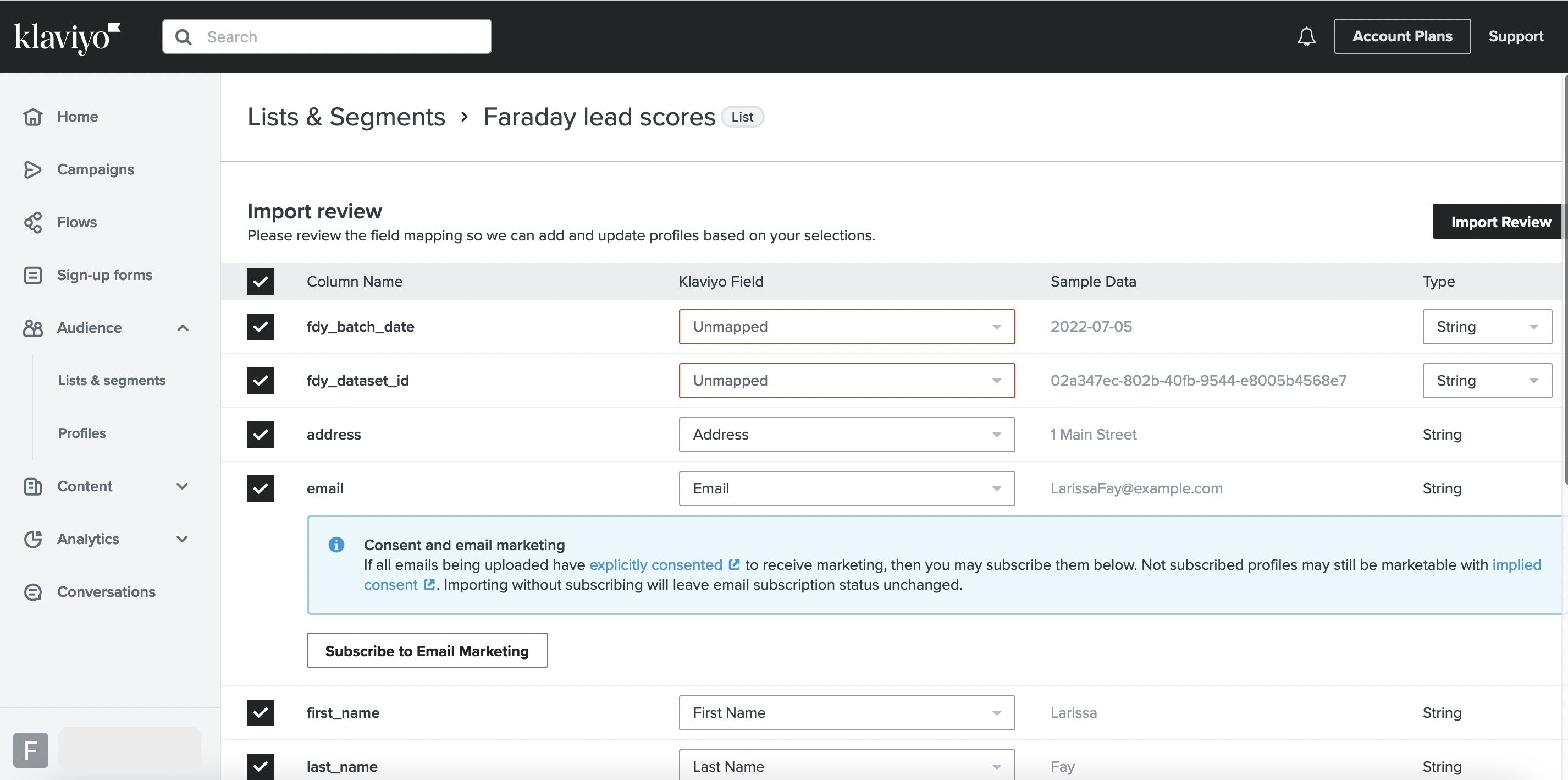Click the Sign-up forms icon

pyautogui.click(x=33, y=275)
